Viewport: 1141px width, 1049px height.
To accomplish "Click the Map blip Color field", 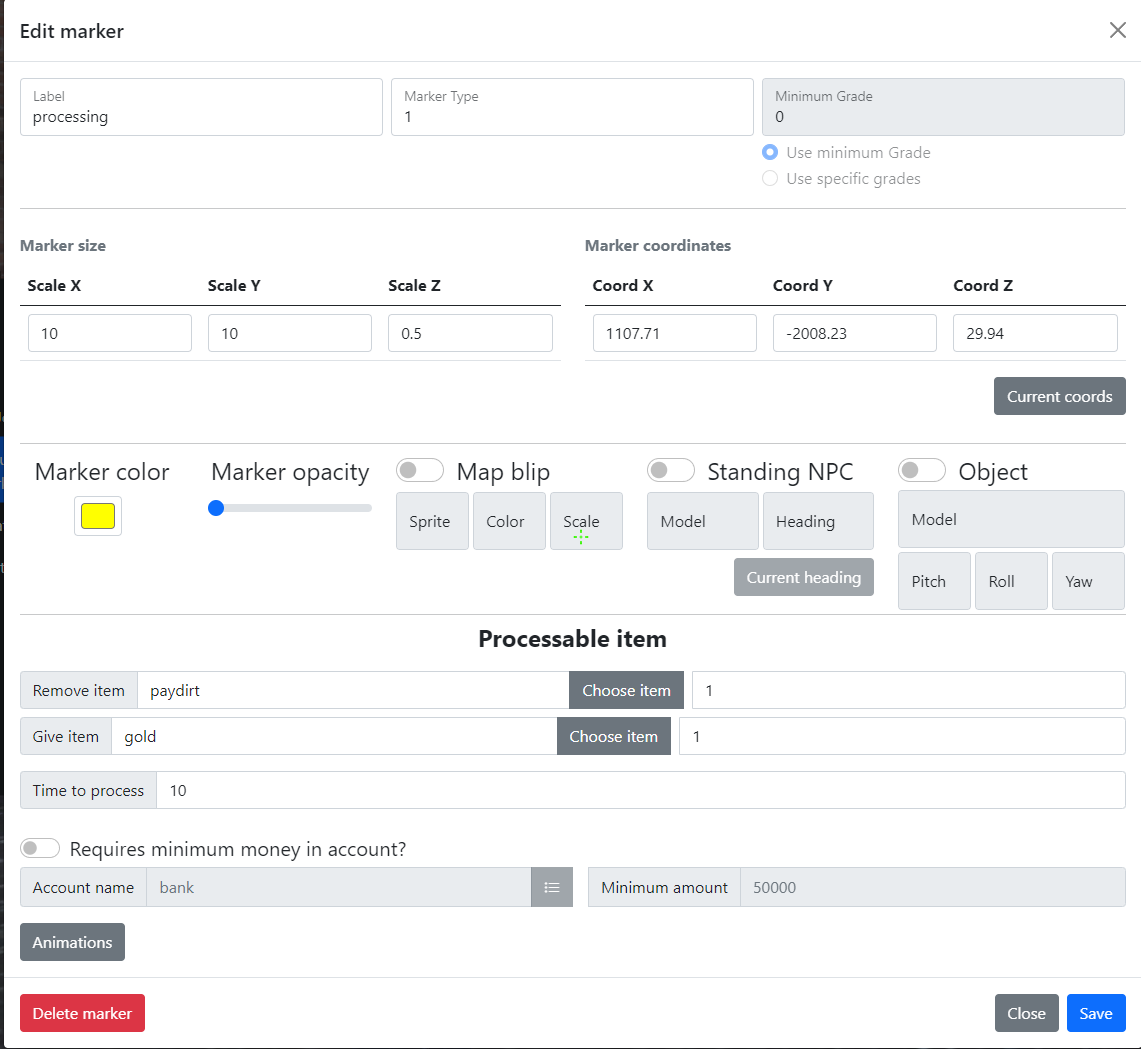I will point(509,521).
